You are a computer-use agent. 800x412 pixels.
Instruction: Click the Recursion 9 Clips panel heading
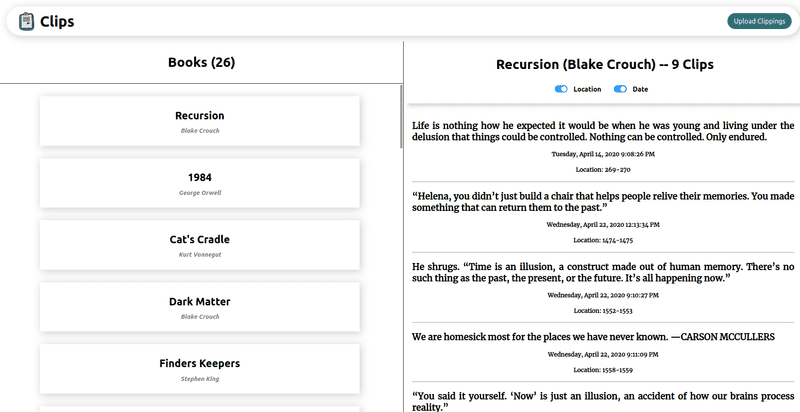(x=604, y=64)
